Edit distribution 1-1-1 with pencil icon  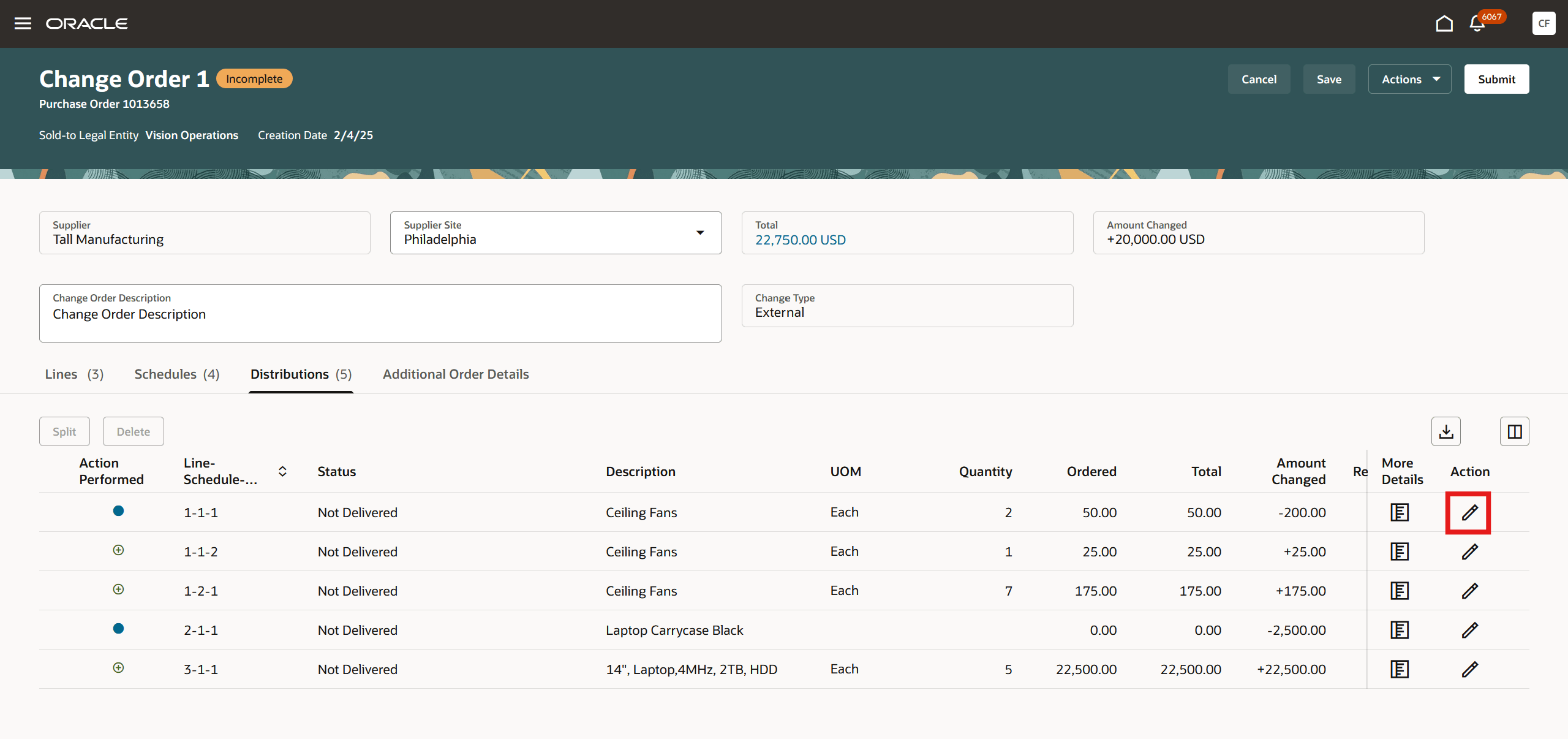tap(1469, 512)
